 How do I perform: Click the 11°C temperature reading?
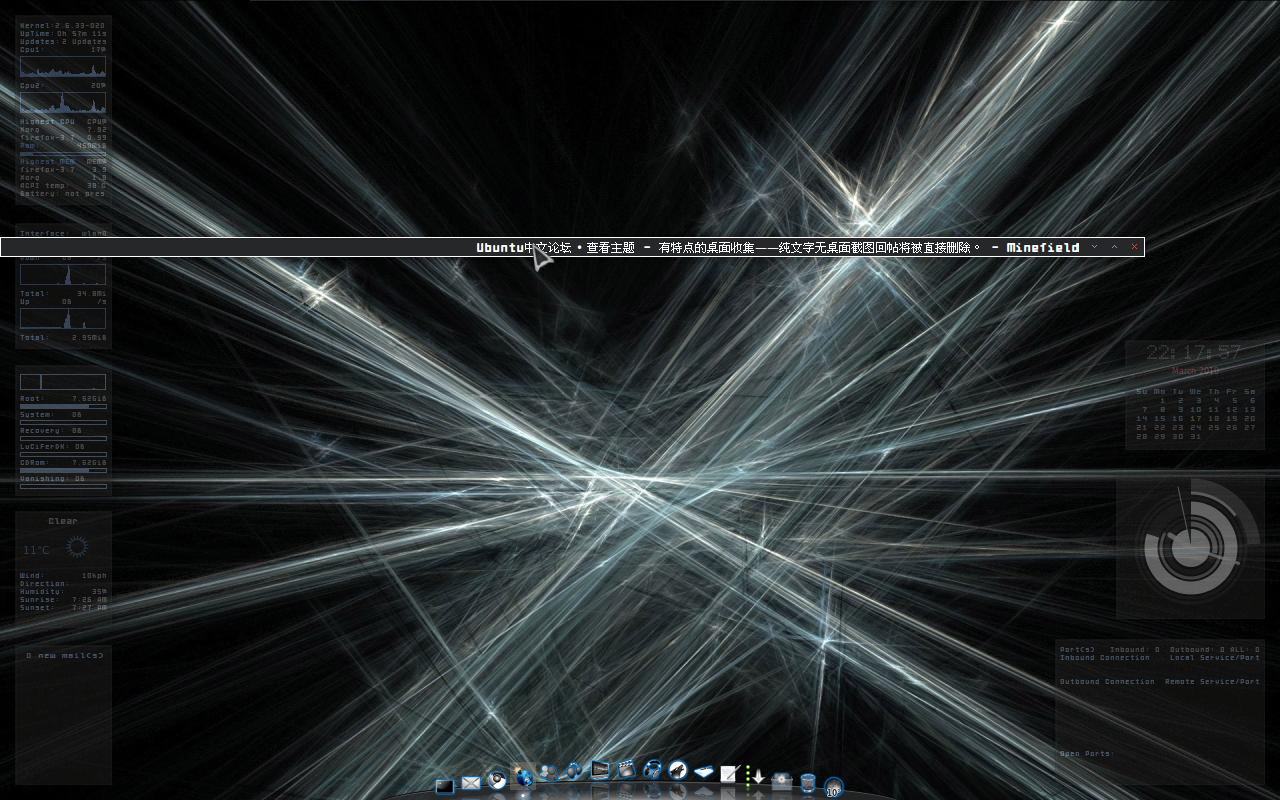[36, 549]
